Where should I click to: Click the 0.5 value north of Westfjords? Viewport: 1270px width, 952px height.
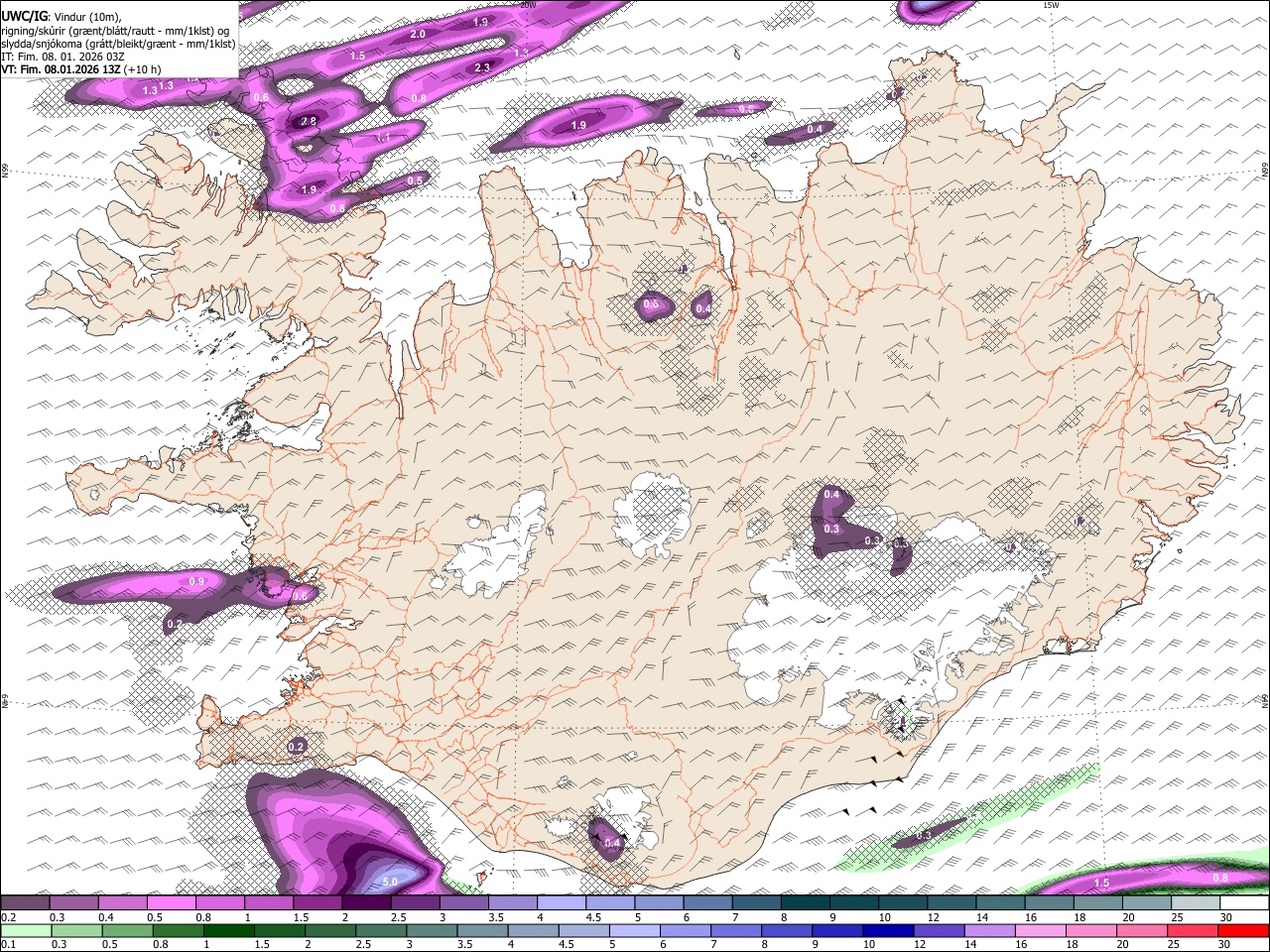[415, 180]
